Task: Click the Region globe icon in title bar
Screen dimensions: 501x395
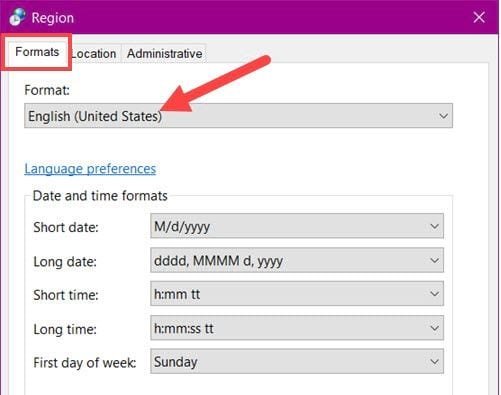Action: coord(17,17)
